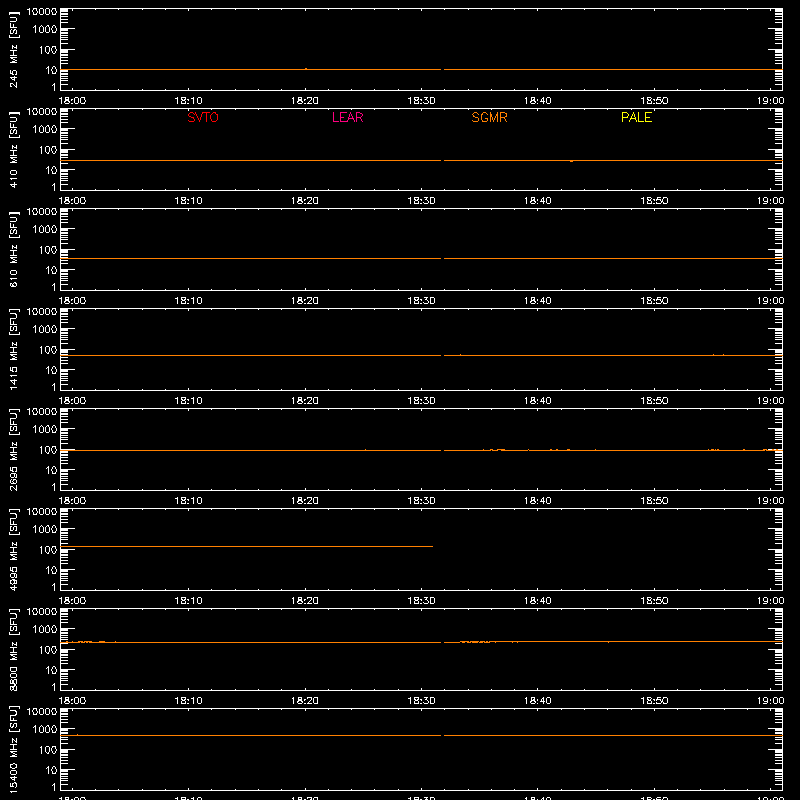Click the 18:00 tick label under 8800 MHz plot
The width and height of the screenshot is (800, 800).
pos(72,701)
